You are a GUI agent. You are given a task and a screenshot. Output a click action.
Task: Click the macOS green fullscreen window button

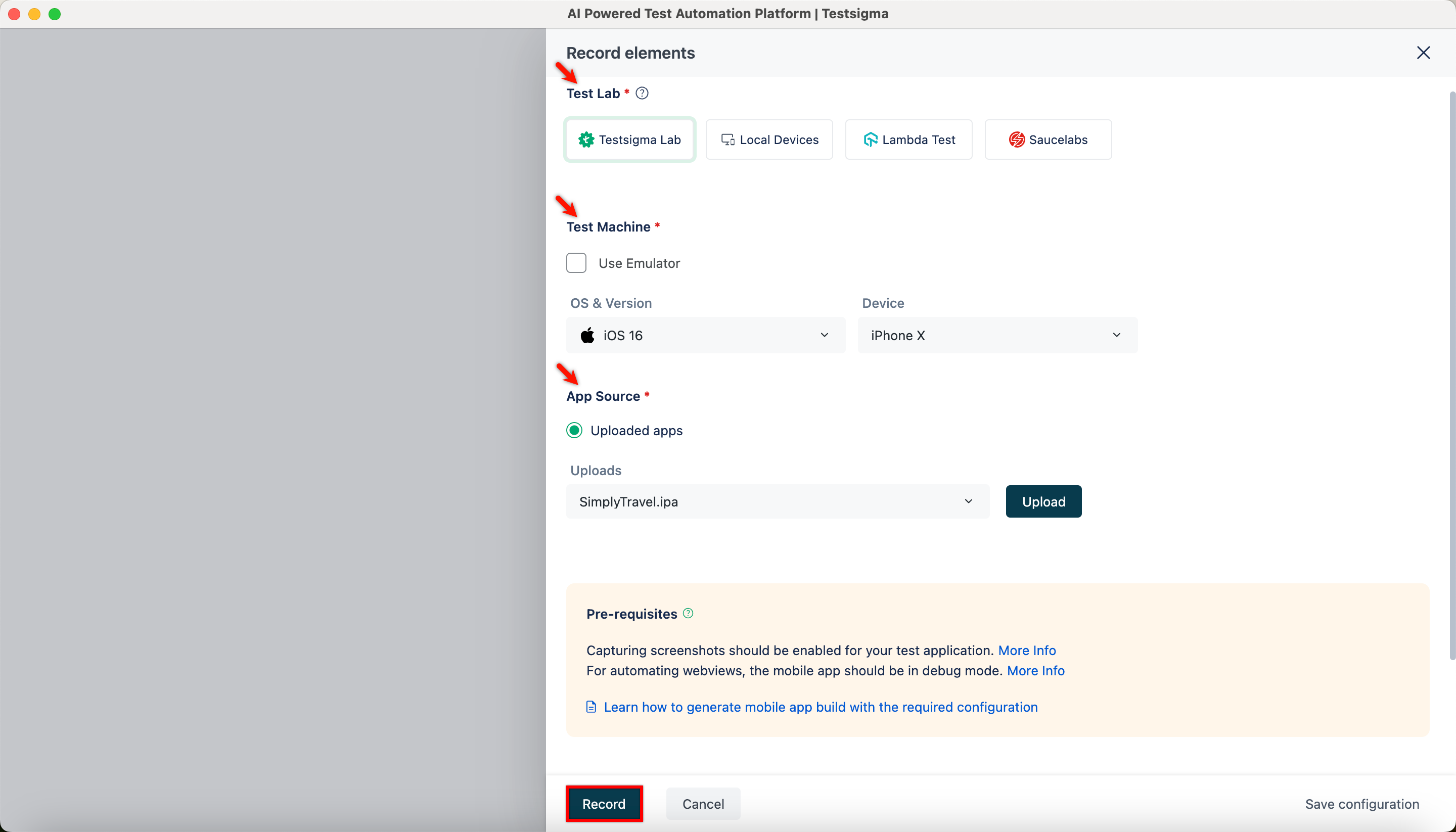[x=55, y=14]
